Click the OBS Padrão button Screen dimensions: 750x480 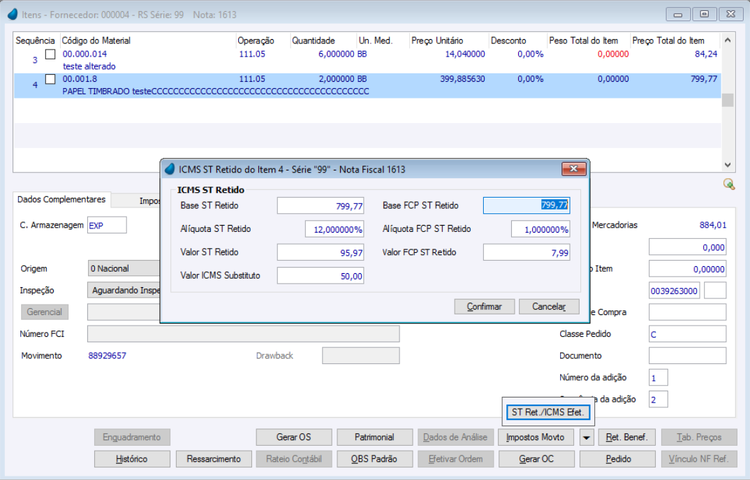(375, 459)
